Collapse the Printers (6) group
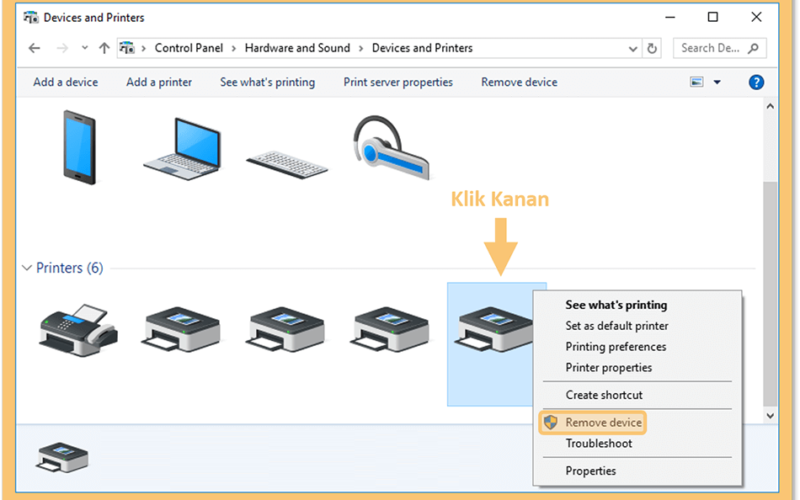This screenshot has width=800, height=500. pyautogui.click(x=27, y=268)
